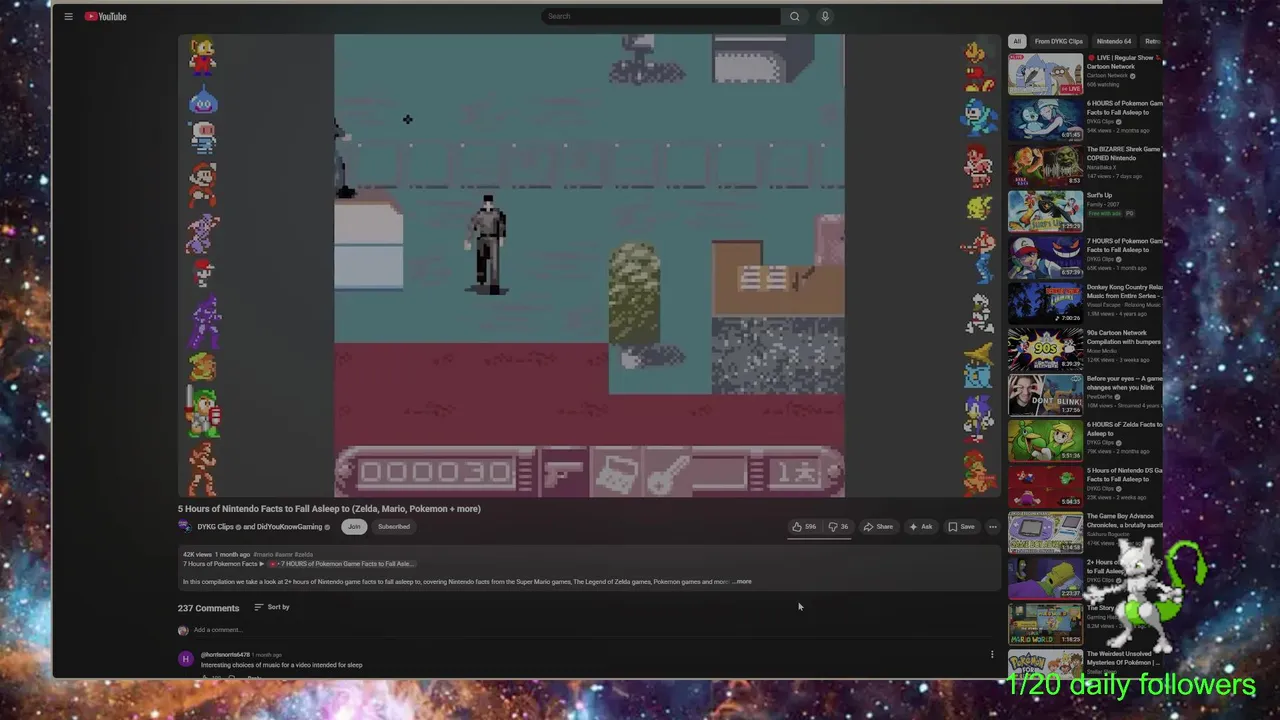This screenshot has height=720, width=1280.
Task: Open the Donkey Kong Country Relaxing Music thumbnail
Action: (1045, 304)
